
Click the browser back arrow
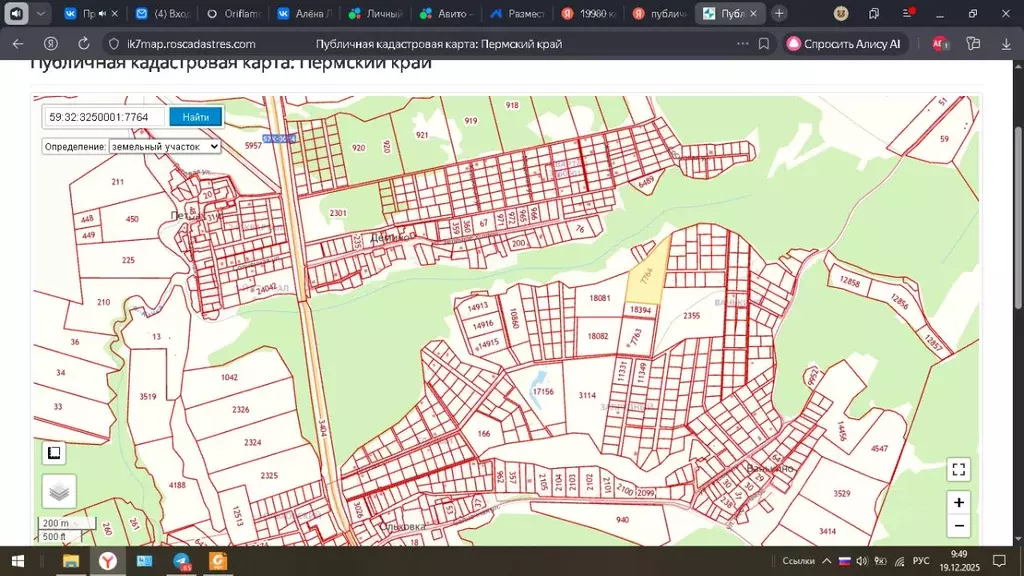click(x=18, y=44)
